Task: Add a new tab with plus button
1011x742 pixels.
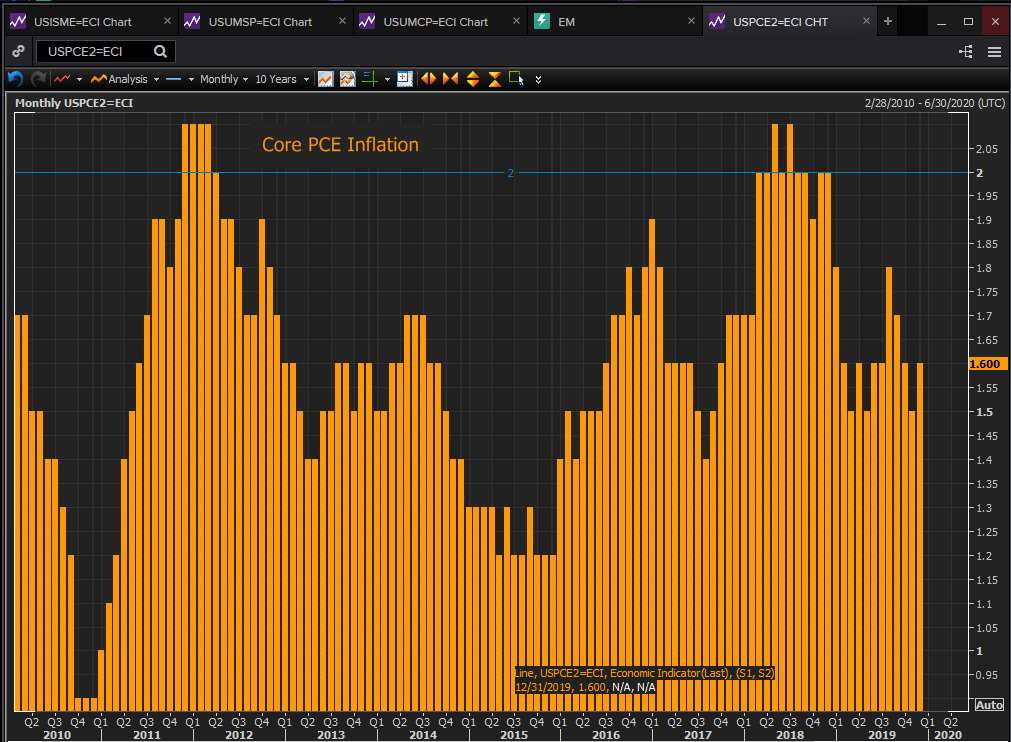Action: (x=887, y=21)
